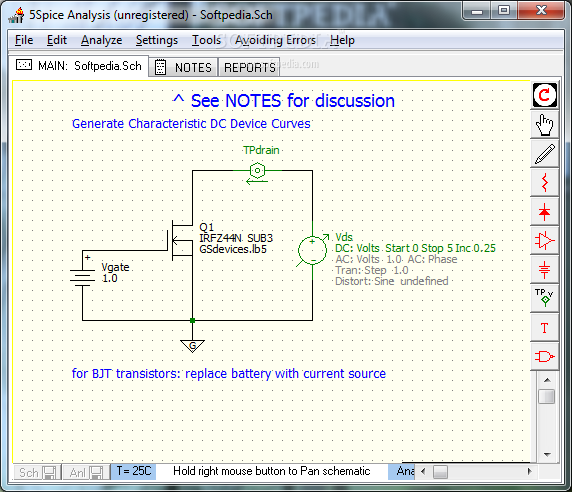This screenshot has width=572, height=492.
Task: Open the File menu
Action: click(x=24, y=40)
